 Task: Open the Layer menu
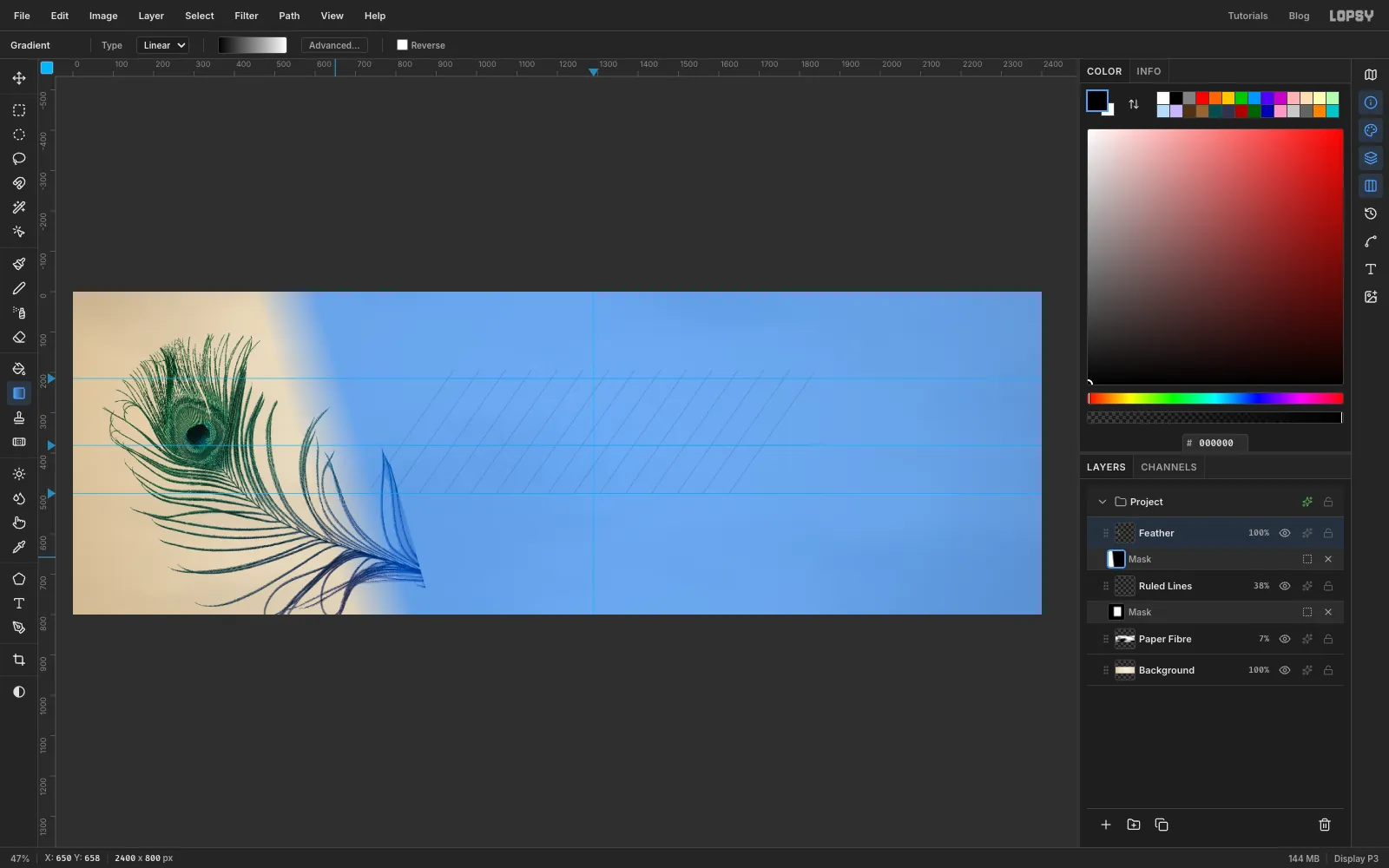click(x=151, y=16)
